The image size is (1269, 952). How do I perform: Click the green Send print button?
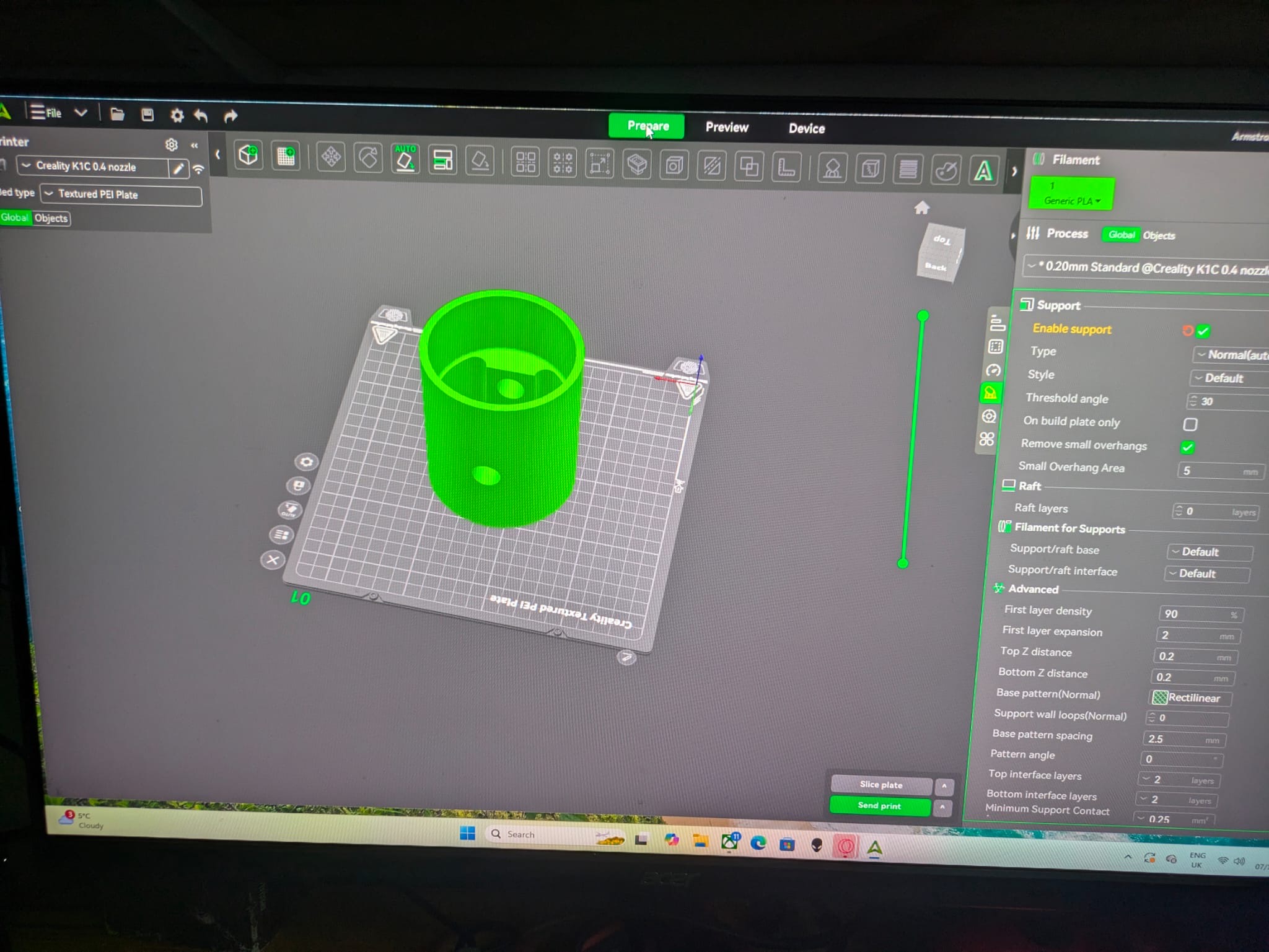pyautogui.click(x=879, y=806)
